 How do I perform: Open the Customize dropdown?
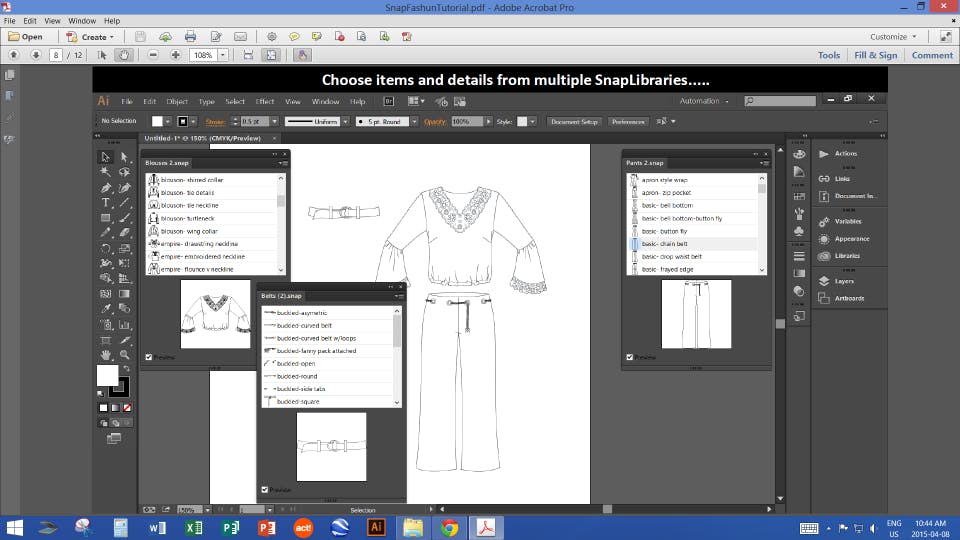point(893,37)
